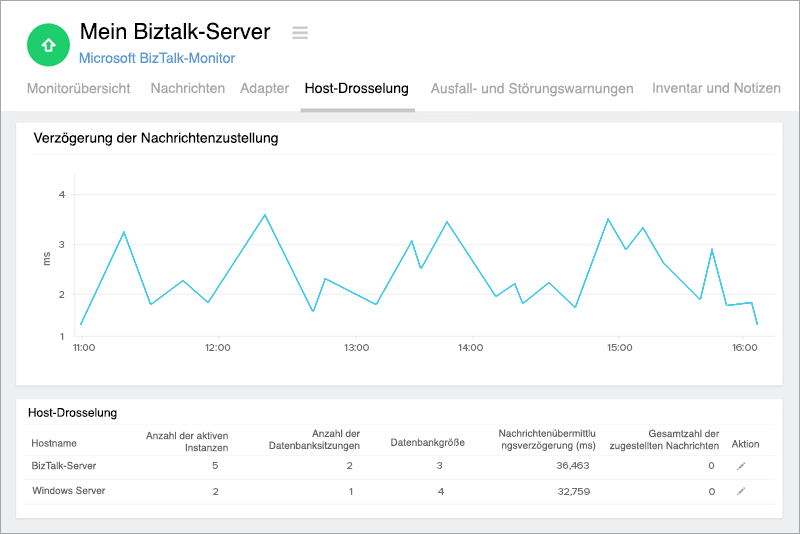Click the green up-arrow status icon
The image size is (800, 534).
46,44
